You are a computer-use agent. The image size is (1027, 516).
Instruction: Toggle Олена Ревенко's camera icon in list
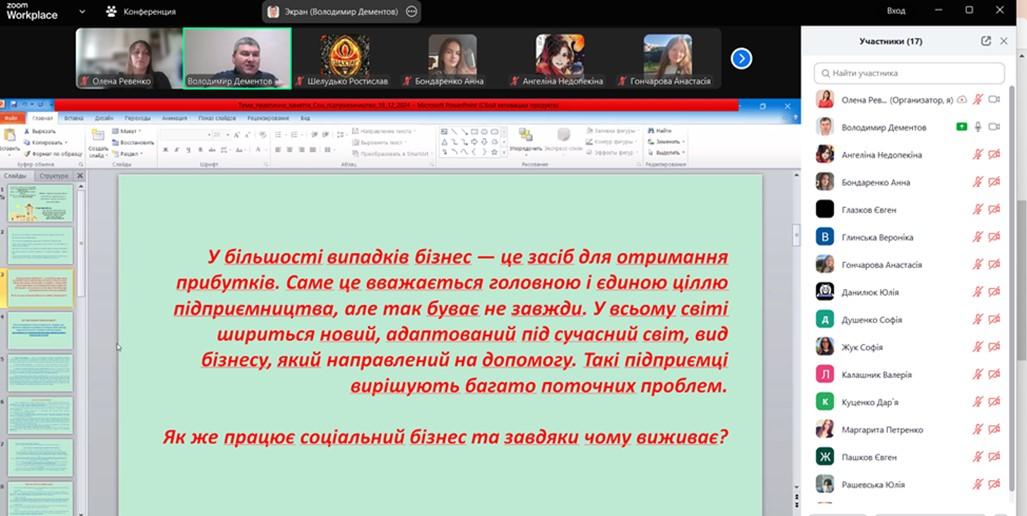pyautogui.click(x=994, y=100)
